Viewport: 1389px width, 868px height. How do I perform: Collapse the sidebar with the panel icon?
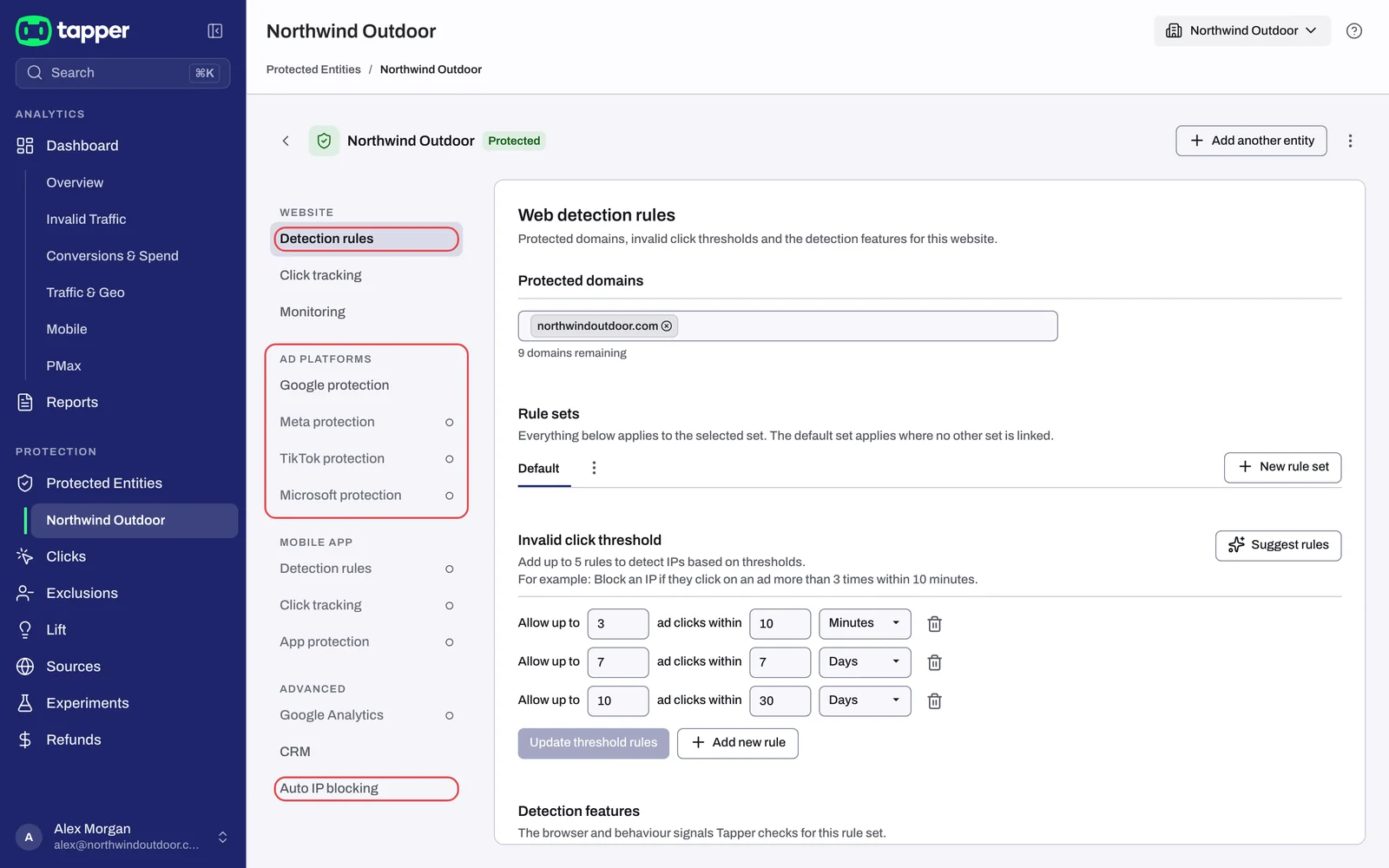click(x=215, y=31)
